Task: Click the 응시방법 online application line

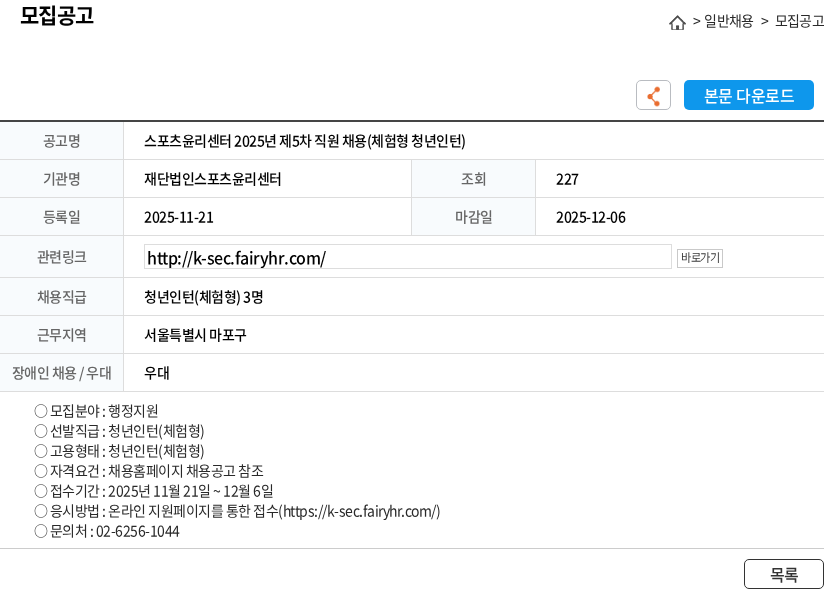Action: pyautogui.click(x=237, y=511)
